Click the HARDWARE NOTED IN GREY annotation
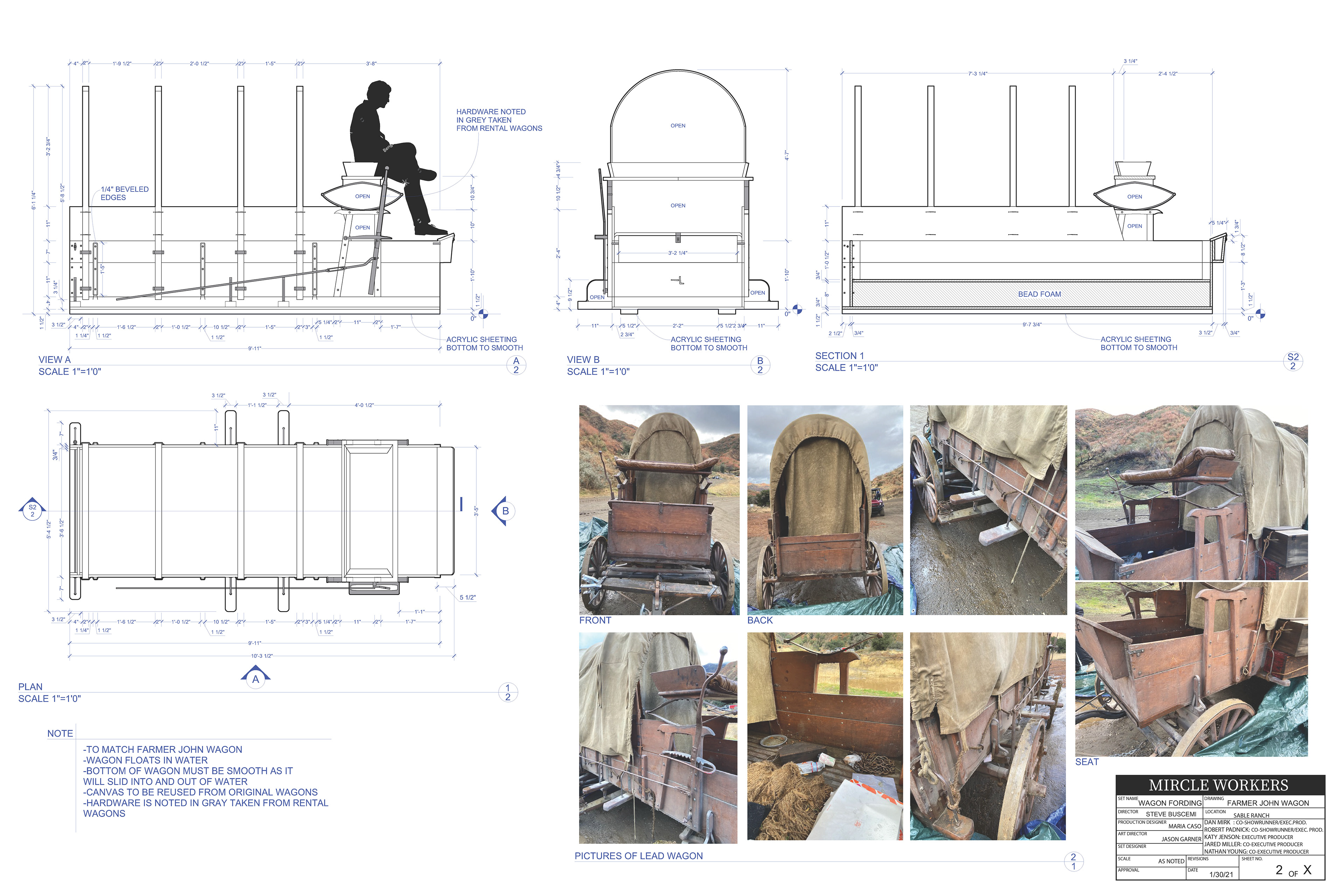 click(x=499, y=120)
